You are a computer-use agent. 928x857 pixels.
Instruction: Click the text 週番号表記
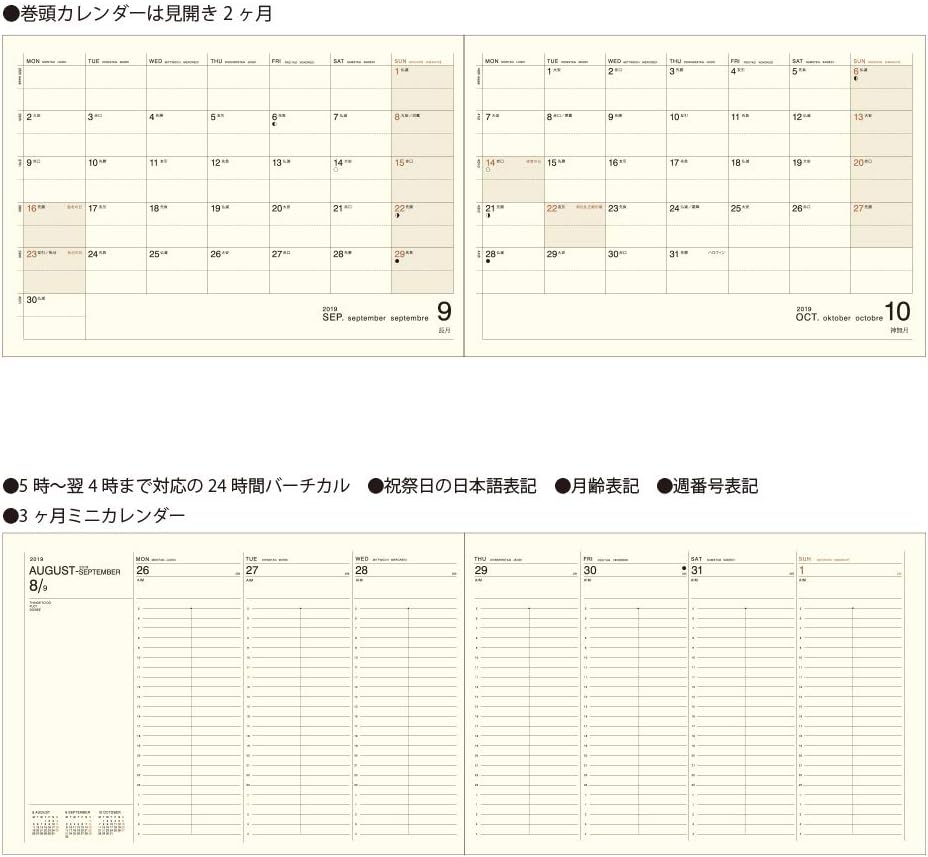click(707, 487)
